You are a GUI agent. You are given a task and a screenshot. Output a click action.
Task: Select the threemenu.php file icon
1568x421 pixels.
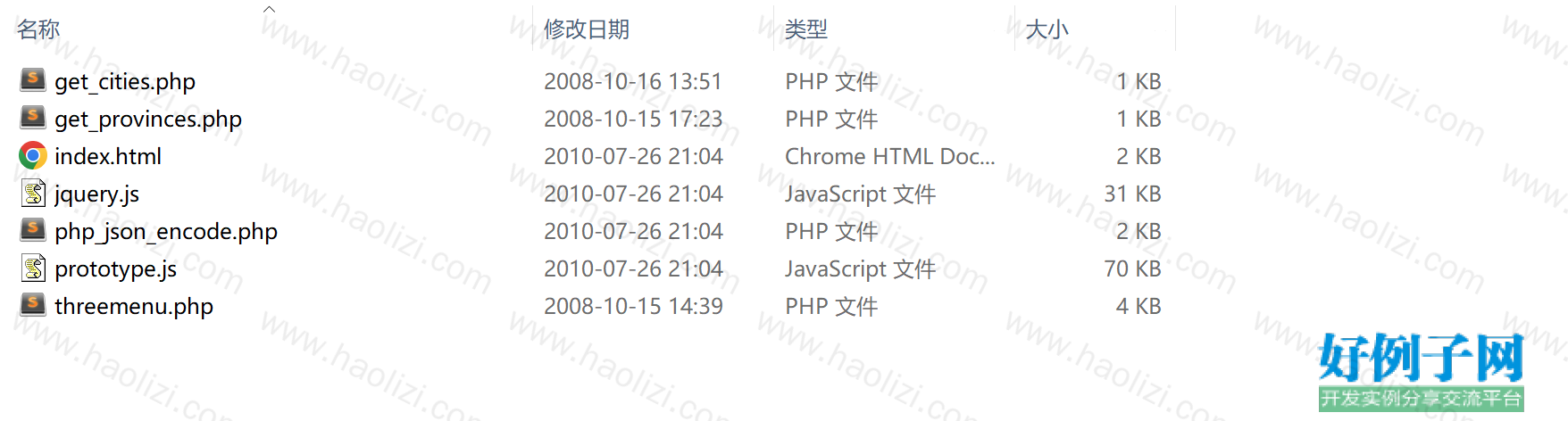[x=33, y=305]
